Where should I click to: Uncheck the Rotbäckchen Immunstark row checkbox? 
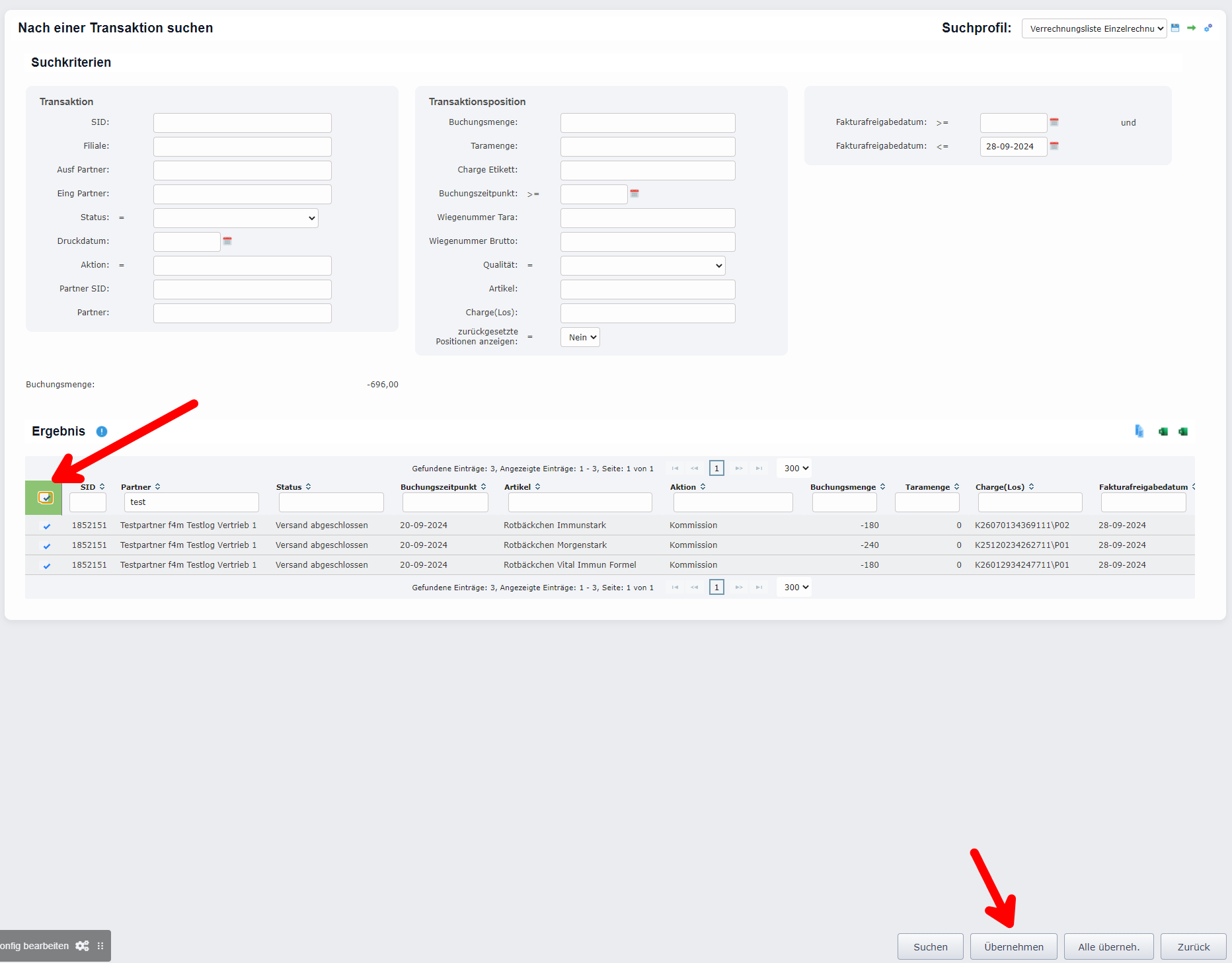(x=47, y=526)
